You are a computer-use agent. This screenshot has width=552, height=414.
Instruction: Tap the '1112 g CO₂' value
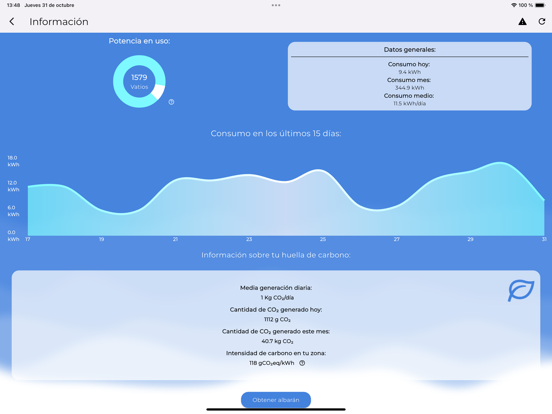[x=277, y=319]
